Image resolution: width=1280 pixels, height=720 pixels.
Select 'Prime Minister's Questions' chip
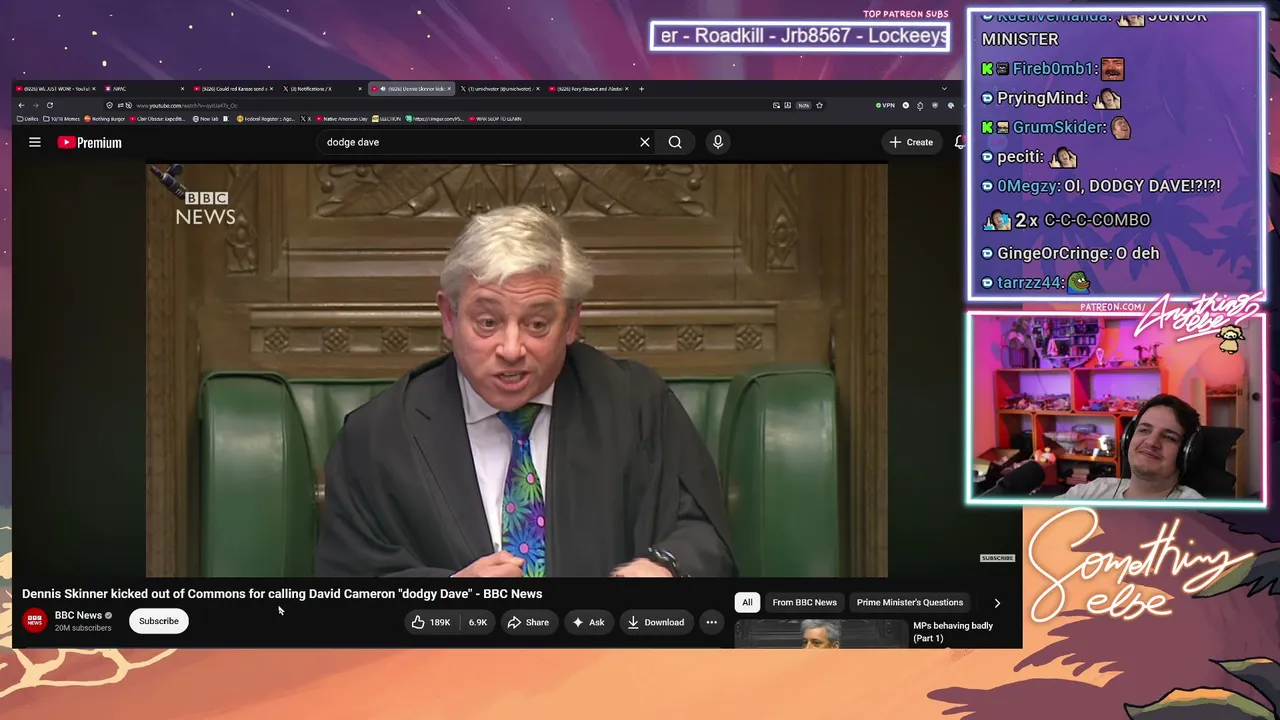click(x=910, y=602)
